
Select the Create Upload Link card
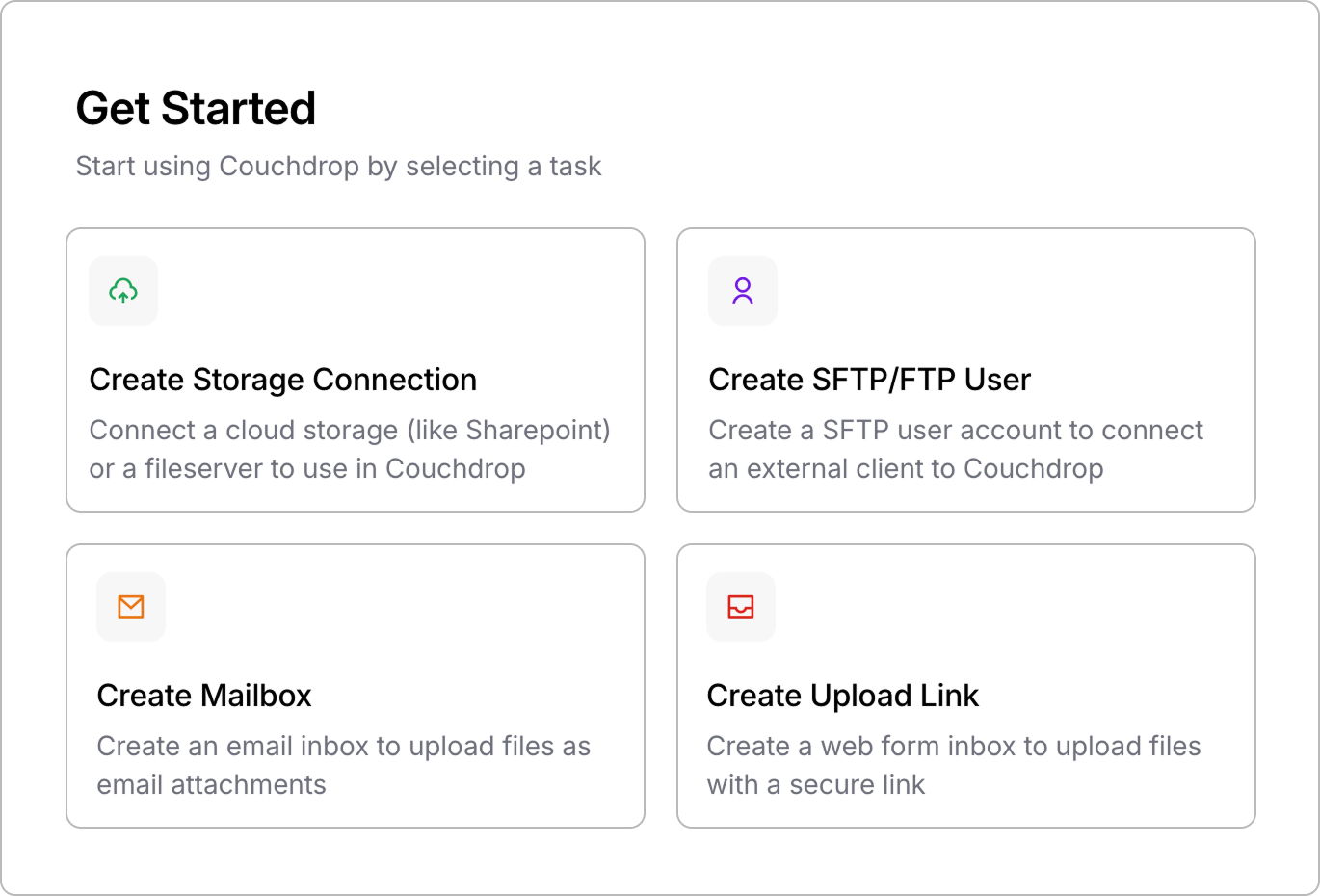966,685
